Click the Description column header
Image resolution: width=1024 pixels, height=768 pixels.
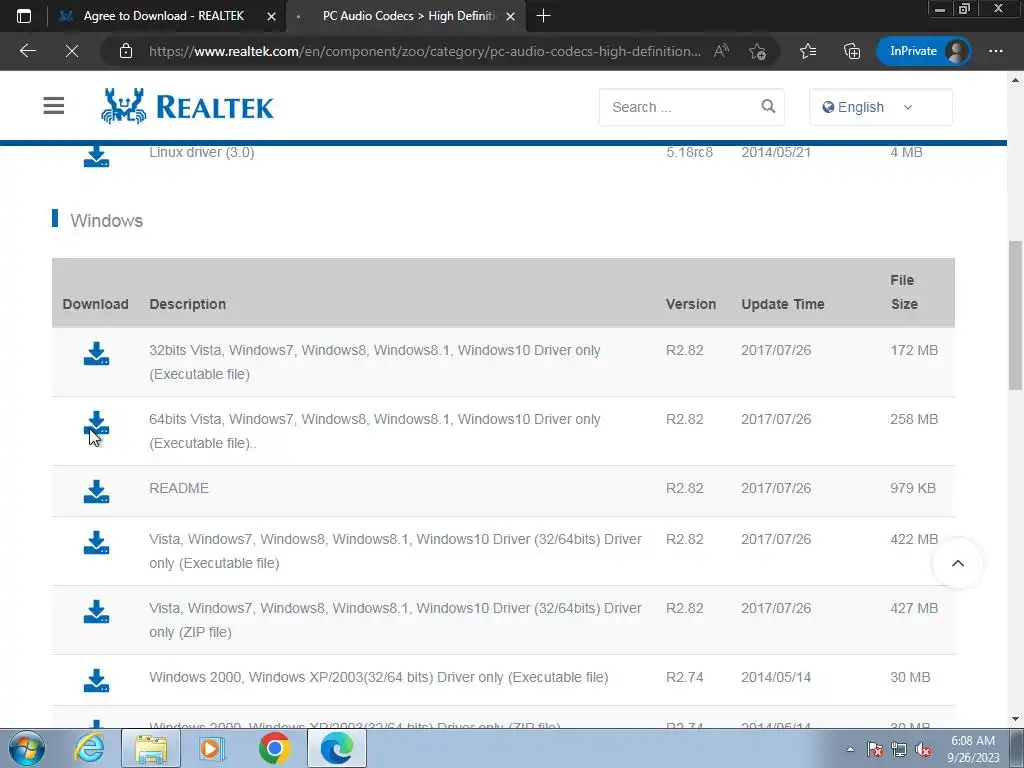coord(187,304)
